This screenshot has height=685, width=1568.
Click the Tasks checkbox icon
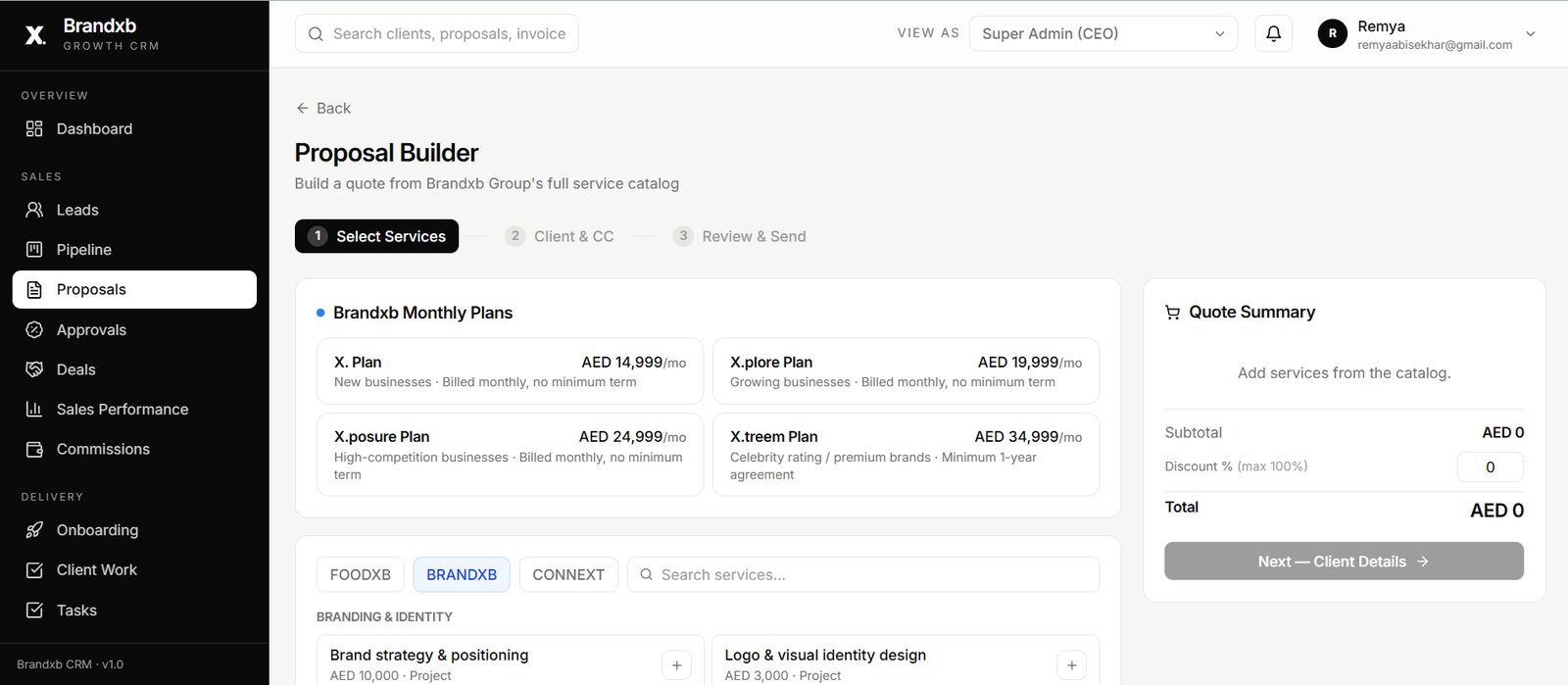pos(34,611)
